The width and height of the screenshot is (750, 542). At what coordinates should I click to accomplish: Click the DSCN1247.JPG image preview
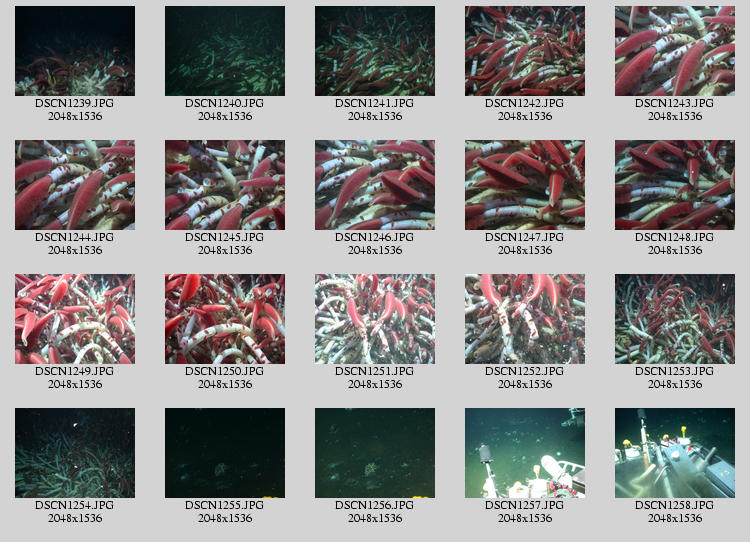525,185
